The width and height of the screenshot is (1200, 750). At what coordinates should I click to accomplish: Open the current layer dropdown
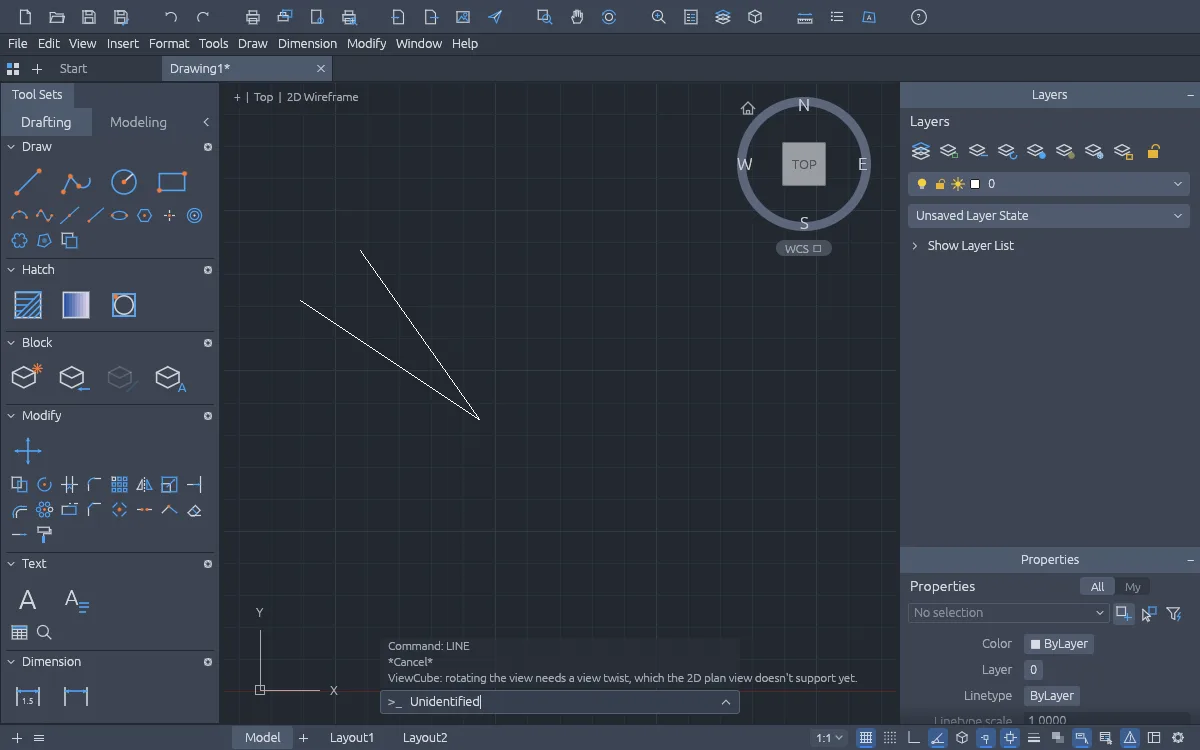1049,184
